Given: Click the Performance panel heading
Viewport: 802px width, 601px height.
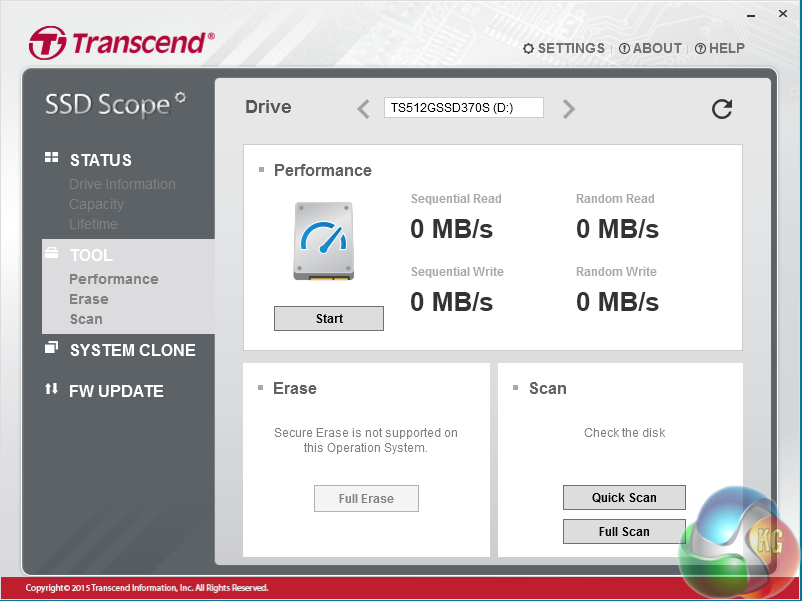Looking at the screenshot, I should coord(322,170).
